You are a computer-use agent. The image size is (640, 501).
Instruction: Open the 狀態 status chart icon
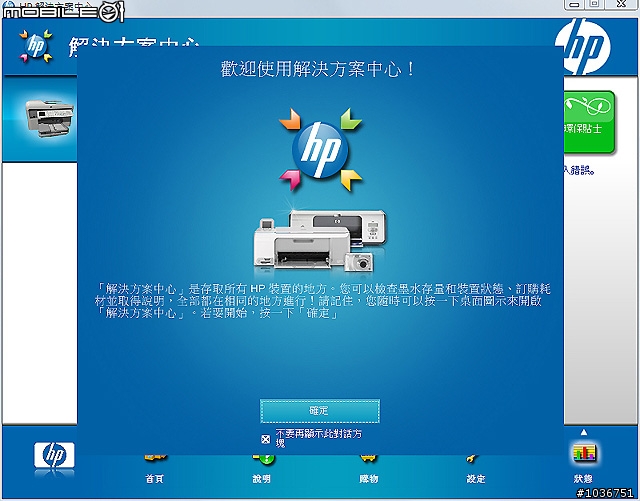pyautogui.click(x=584, y=453)
